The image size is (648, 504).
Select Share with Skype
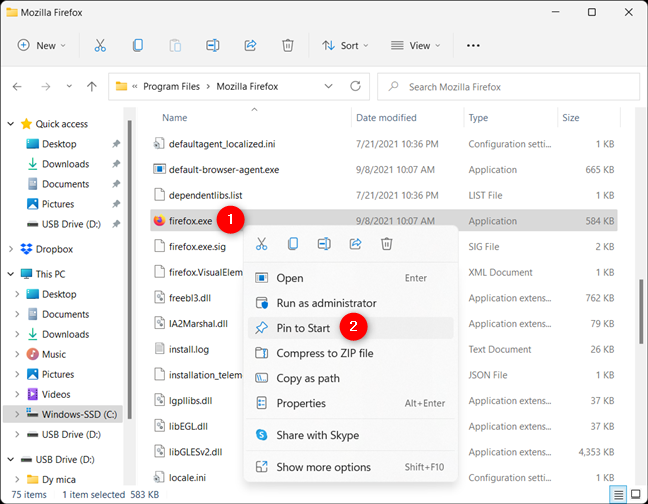pos(350,435)
